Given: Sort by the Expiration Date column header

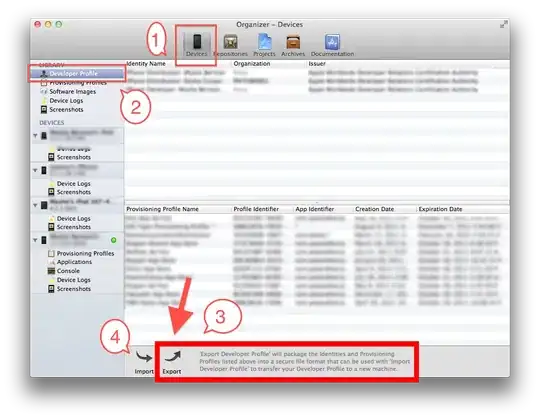Looking at the screenshot, I should 440,209.
